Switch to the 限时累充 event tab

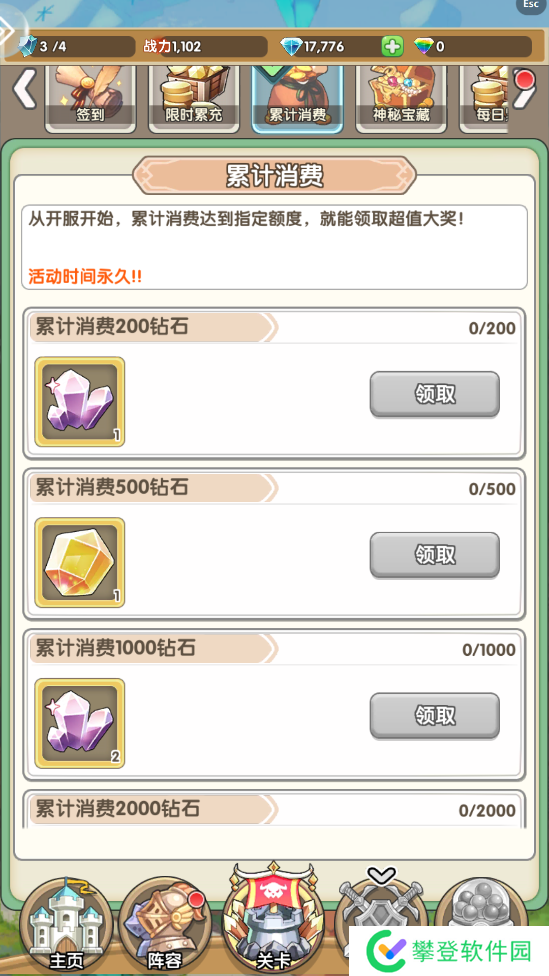point(194,98)
